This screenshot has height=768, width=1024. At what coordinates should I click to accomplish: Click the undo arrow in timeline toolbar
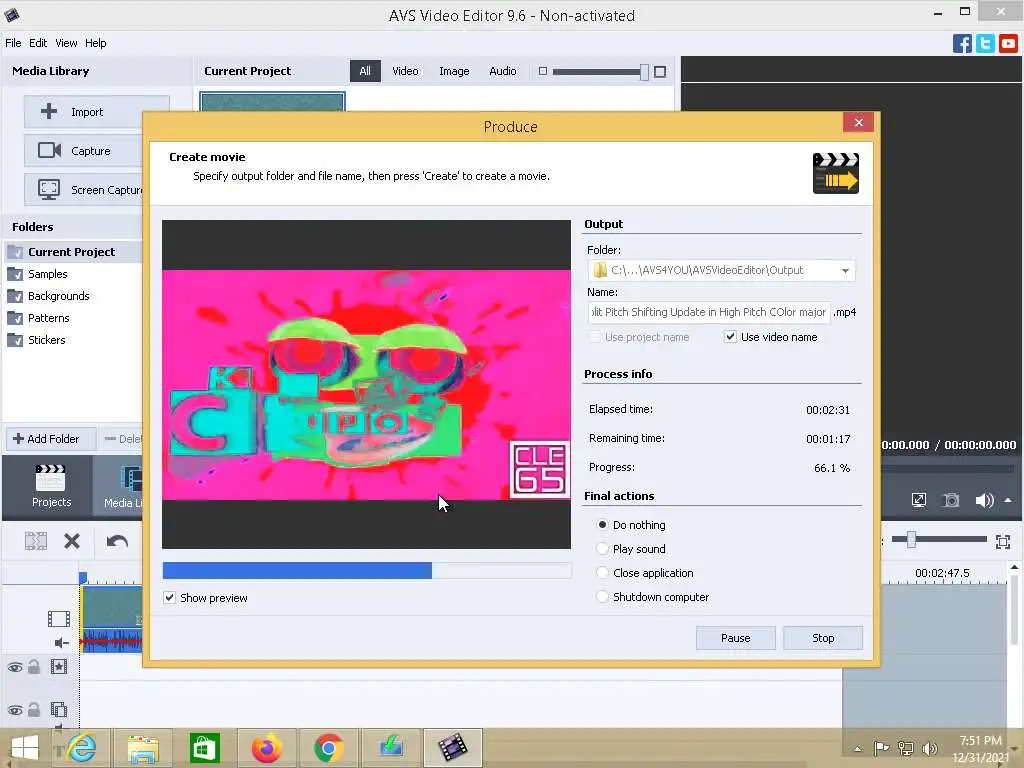[x=117, y=541]
